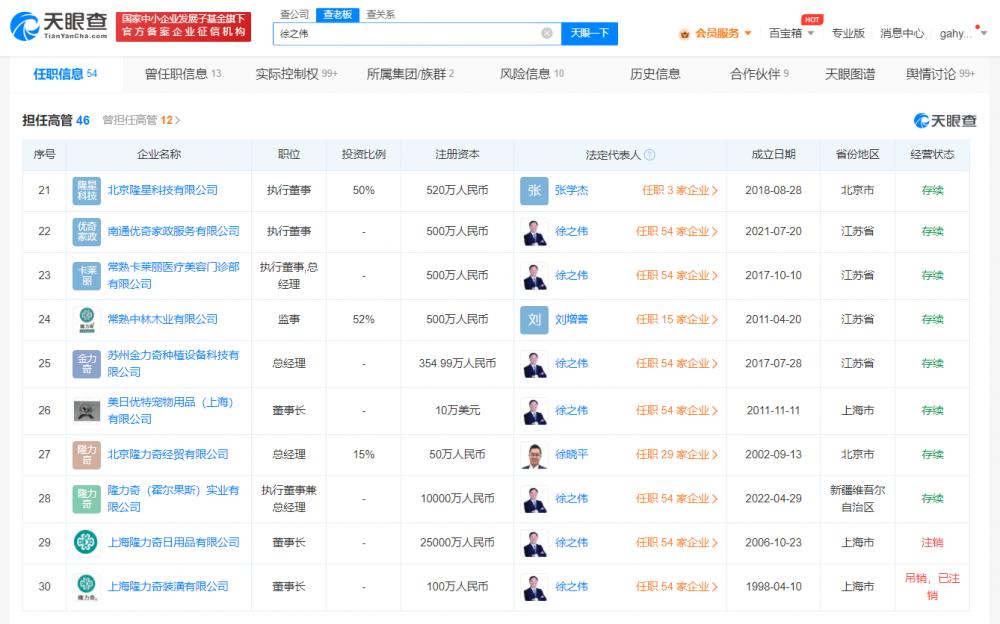Open 南通优奇家政 company logo
Image resolution: width=1000 pixels, height=624 pixels.
coord(87,232)
